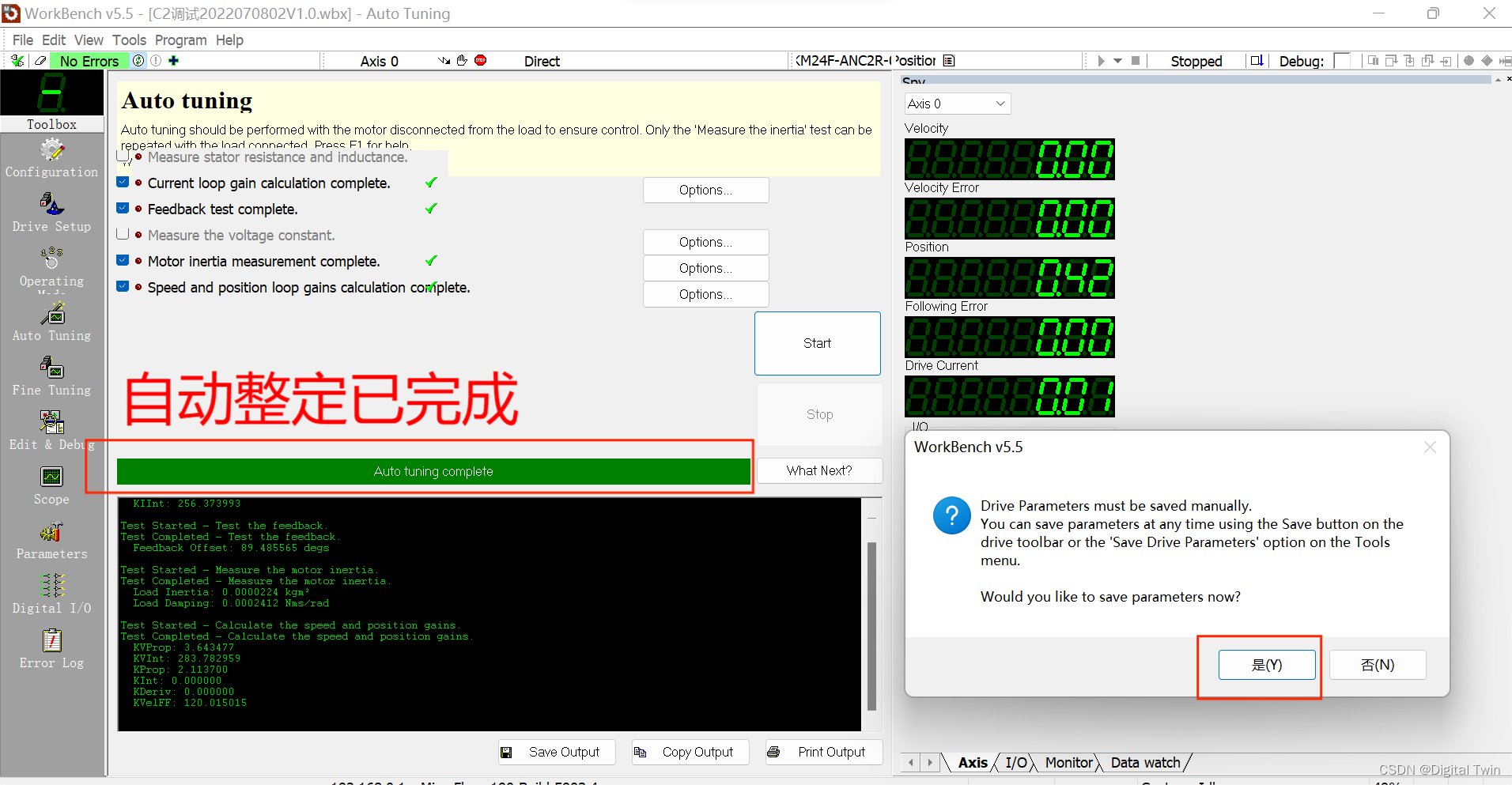1512x785 pixels.
Task: Click Options for speed and position gains
Action: pos(706,294)
